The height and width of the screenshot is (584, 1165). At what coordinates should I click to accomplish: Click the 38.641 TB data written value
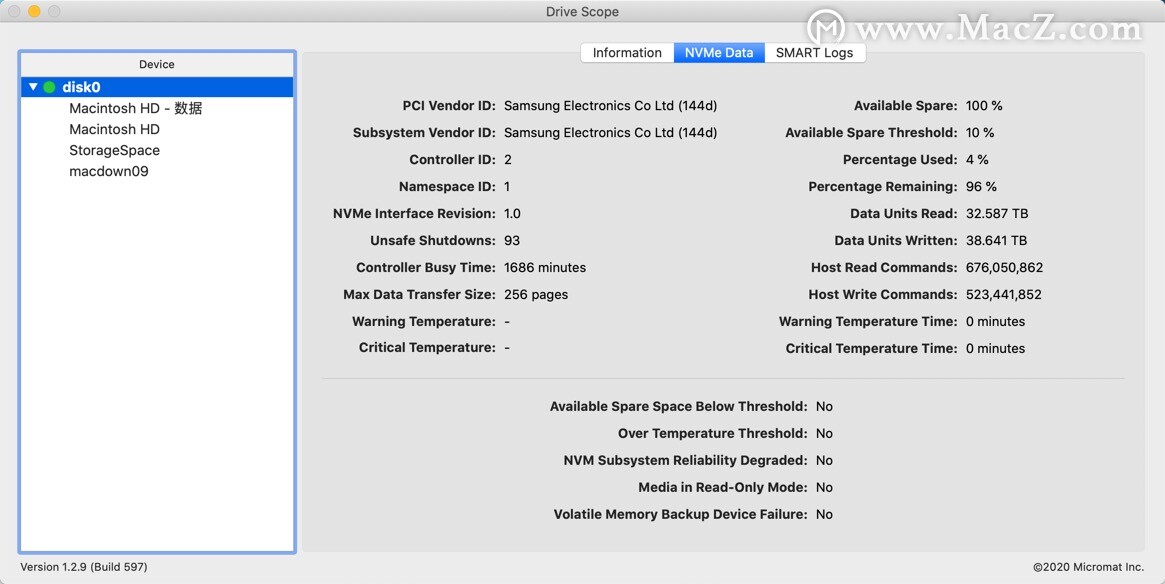[996, 241]
